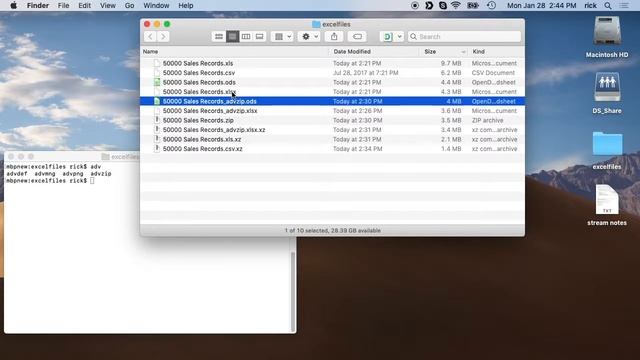This screenshot has height=360, width=640.
Task: Click the CSV Document kind cell
Action: coord(493,73)
